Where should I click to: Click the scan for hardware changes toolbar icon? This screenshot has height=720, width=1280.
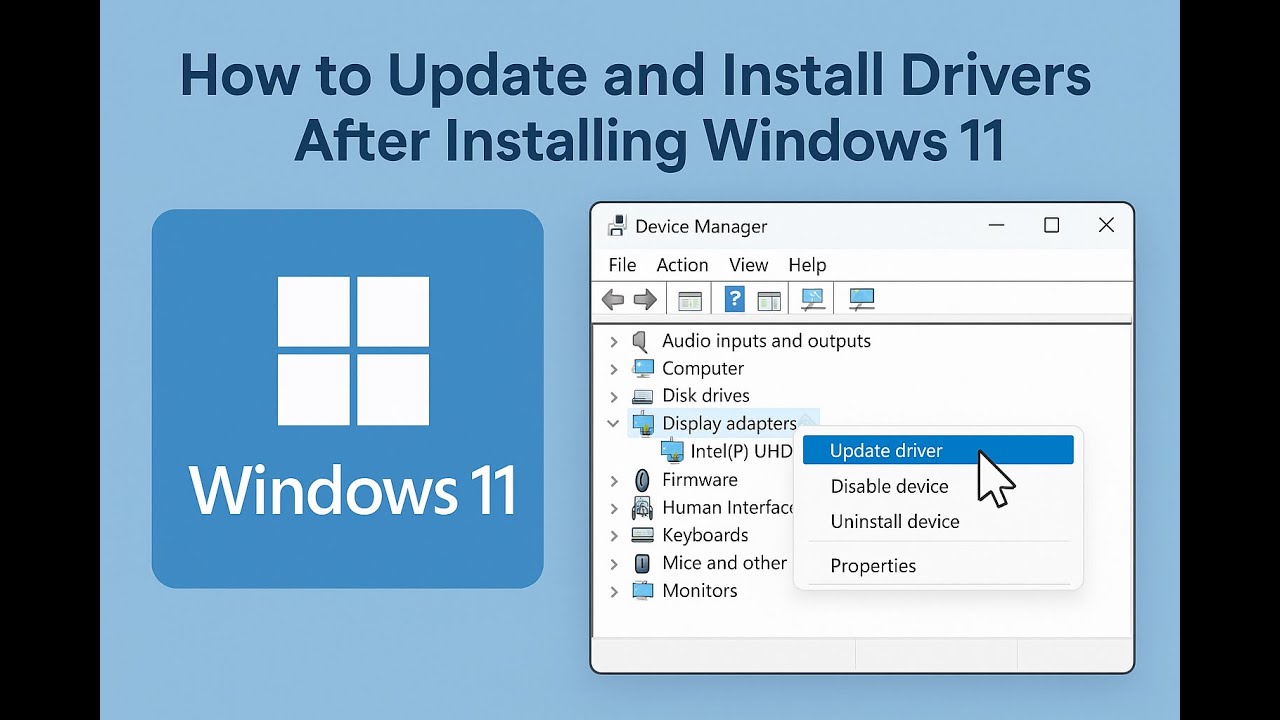[x=813, y=298]
